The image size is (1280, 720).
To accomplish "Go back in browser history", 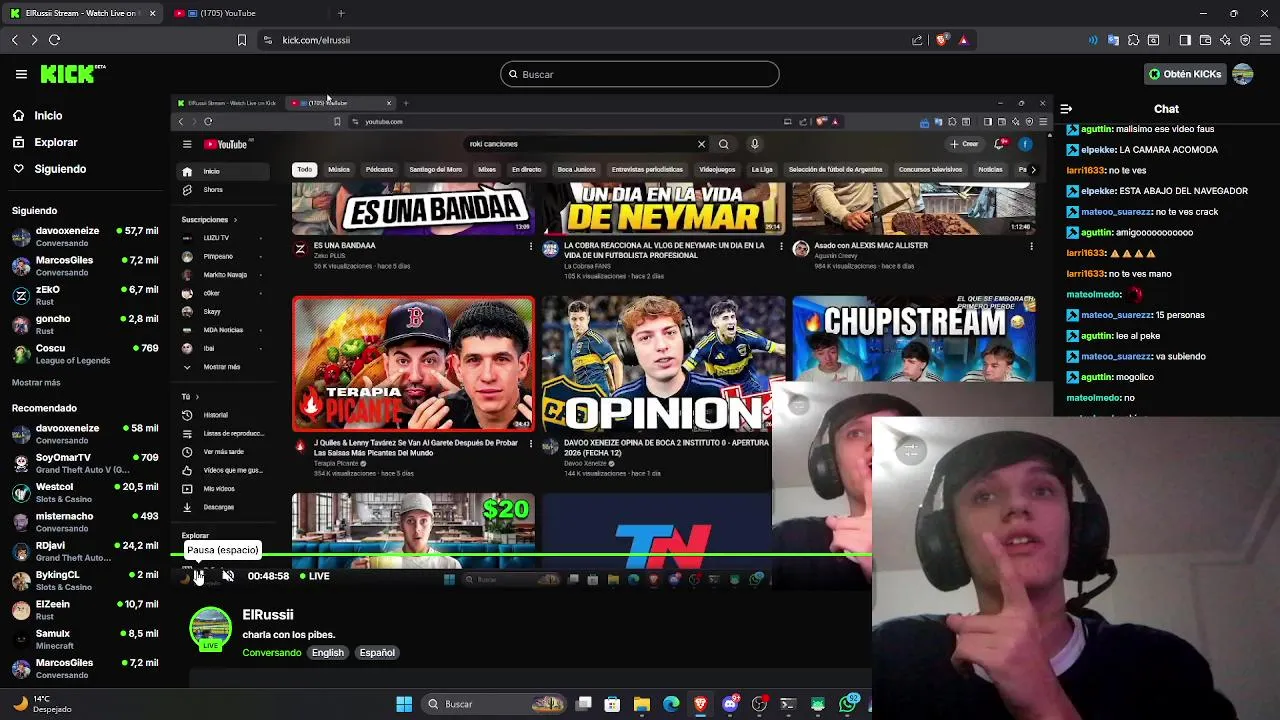I will pyautogui.click(x=15, y=40).
